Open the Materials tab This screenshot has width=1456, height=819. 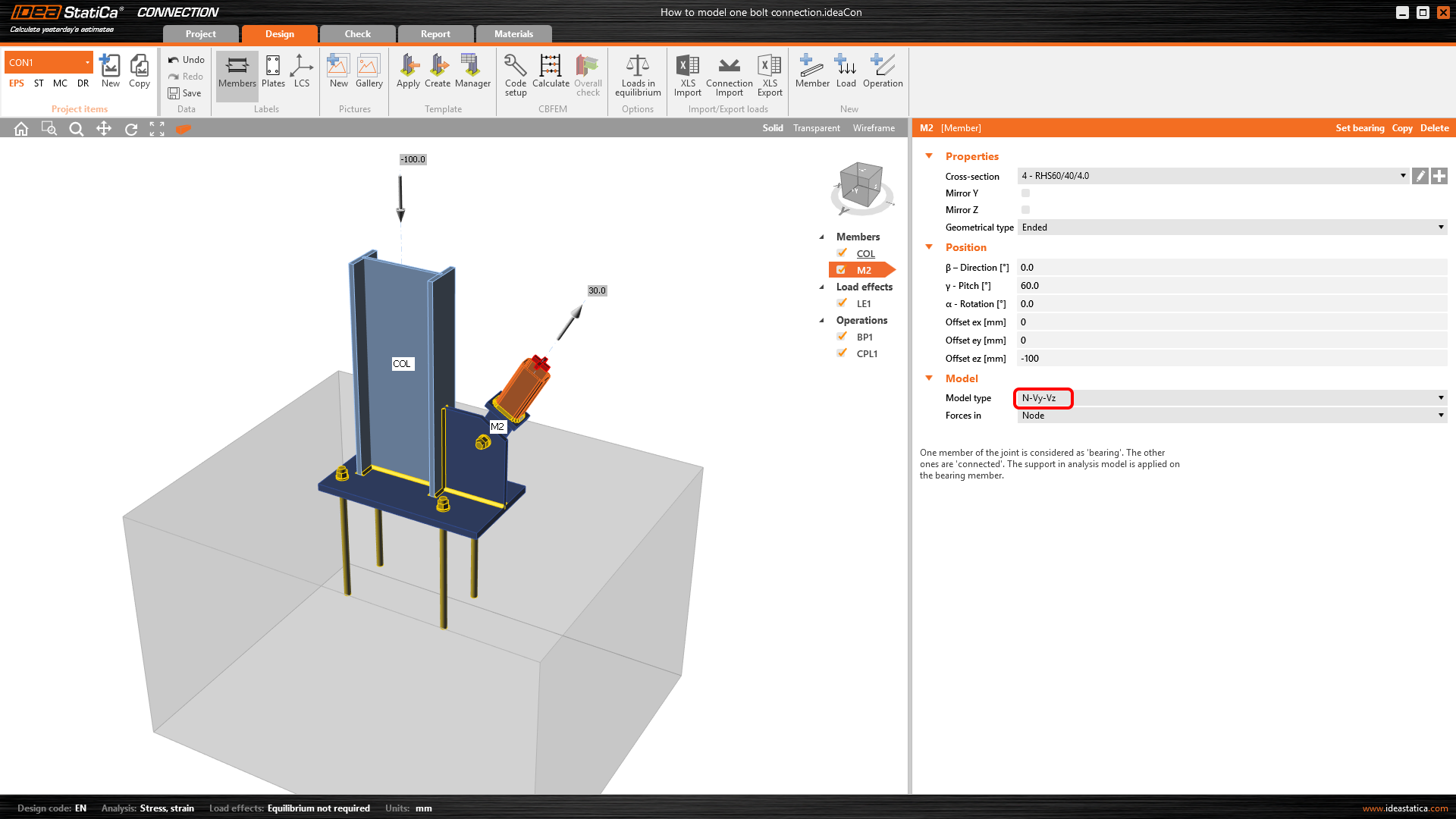(x=513, y=34)
